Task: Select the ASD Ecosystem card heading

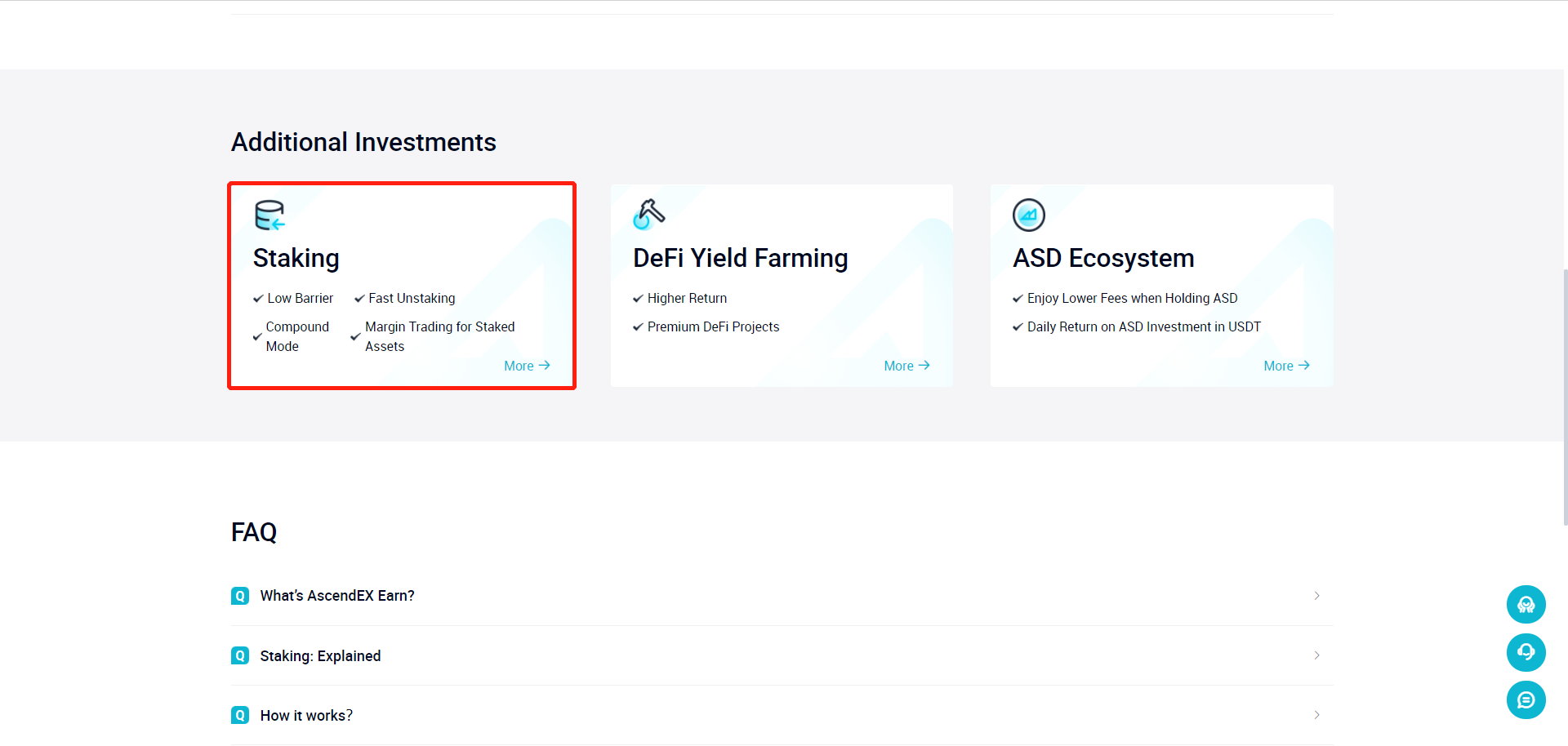Action: (x=1103, y=258)
